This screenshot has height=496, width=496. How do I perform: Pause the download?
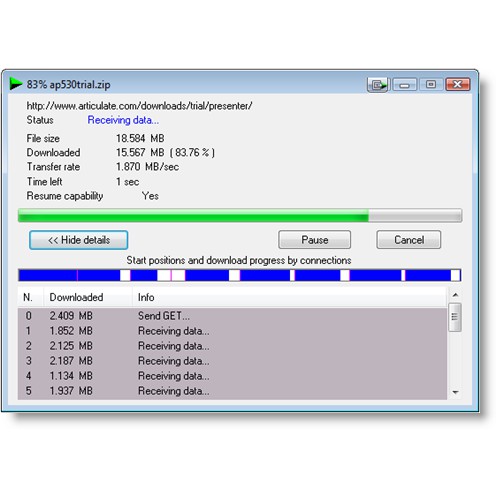(x=314, y=240)
